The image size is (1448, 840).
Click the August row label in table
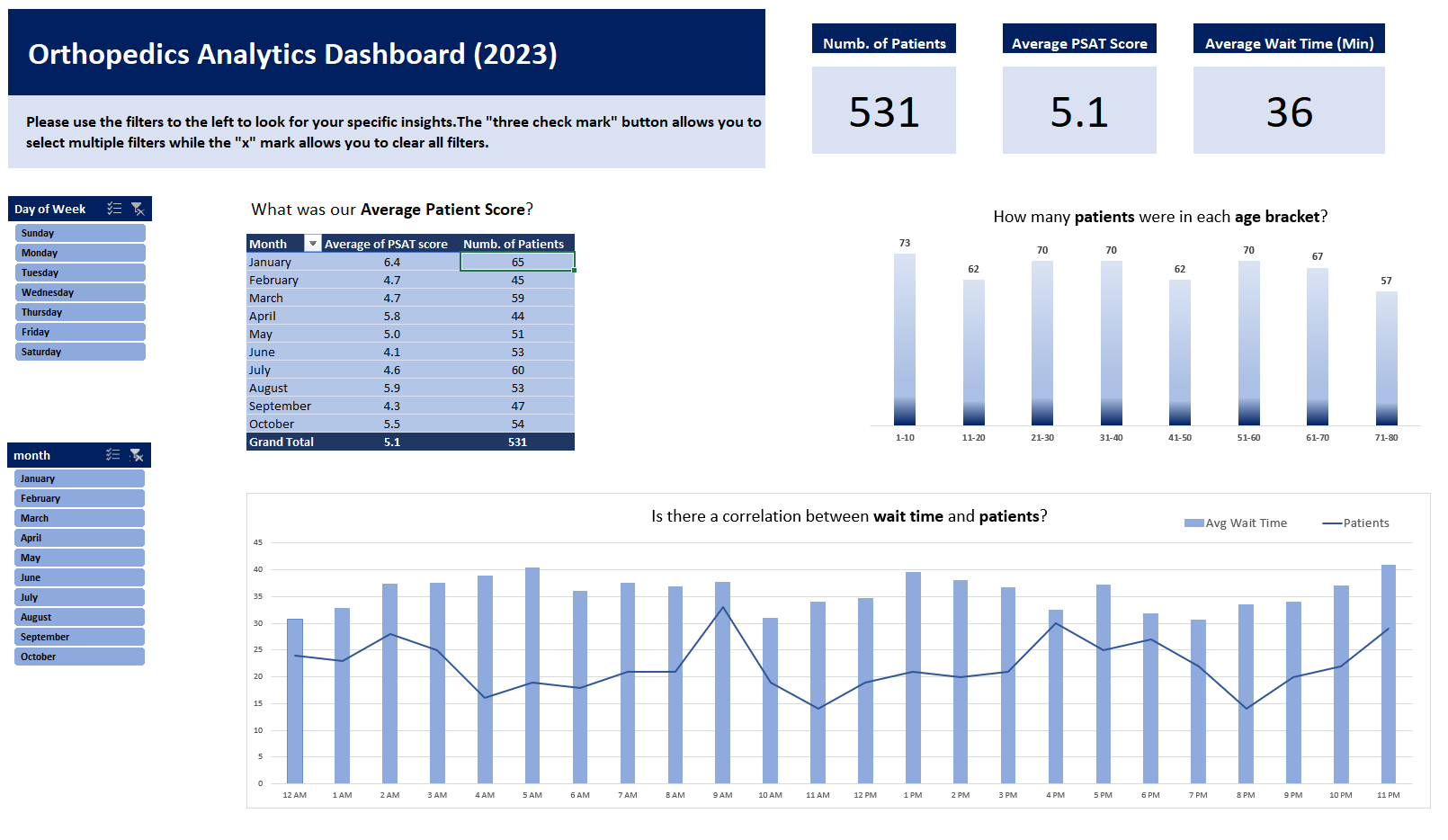click(x=268, y=388)
